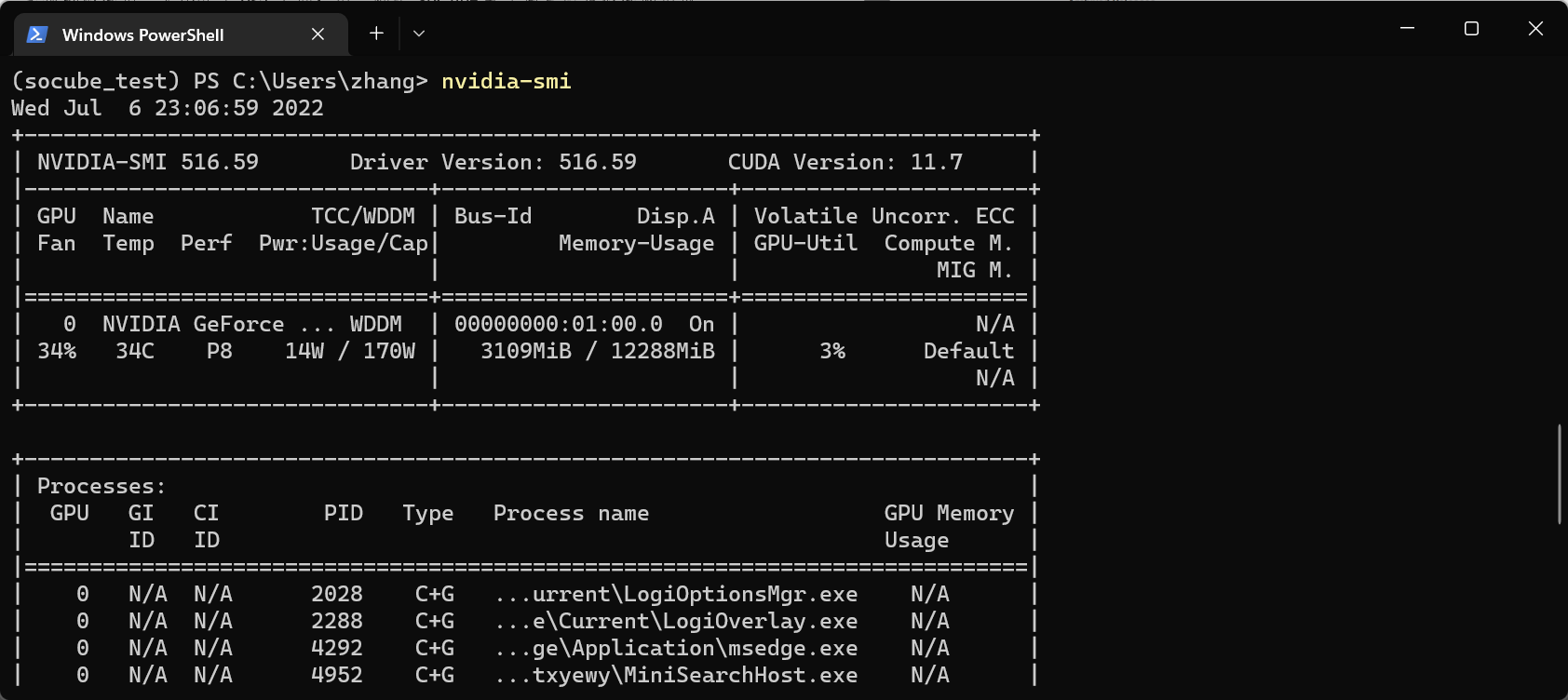
Task: Click the GPU Memory column header
Action: (x=949, y=513)
